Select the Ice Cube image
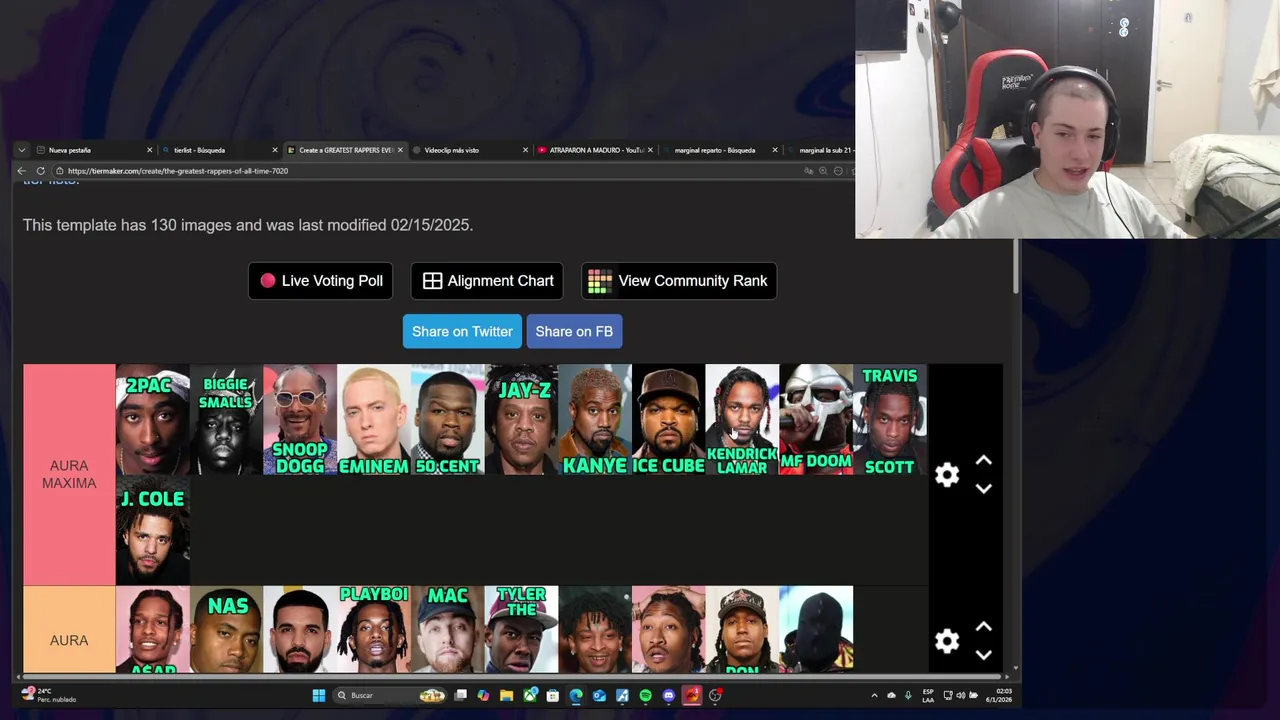Viewport: 1280px width, 720px height. pyautogui.click(x=668, y=419)
